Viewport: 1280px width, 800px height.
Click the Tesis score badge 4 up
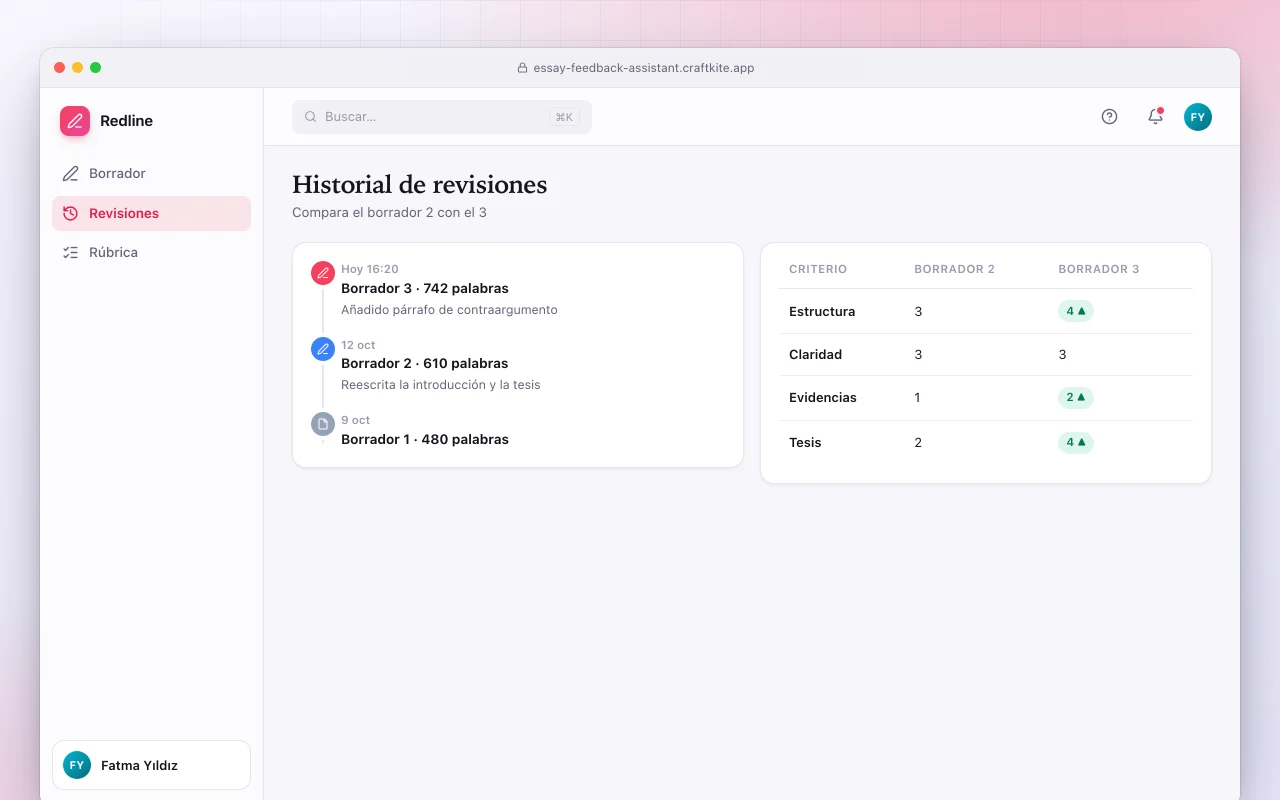1076,442
